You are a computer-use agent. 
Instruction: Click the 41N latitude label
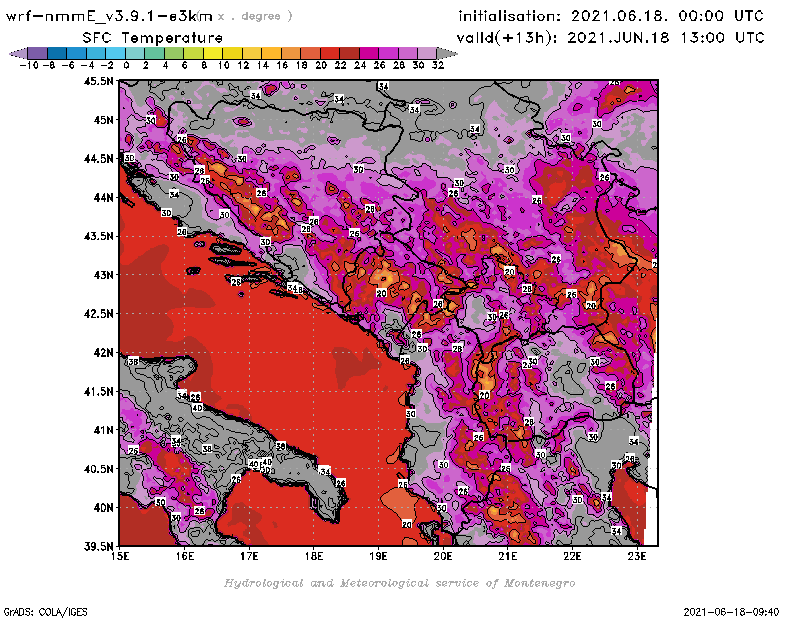[x=103, y=430]
